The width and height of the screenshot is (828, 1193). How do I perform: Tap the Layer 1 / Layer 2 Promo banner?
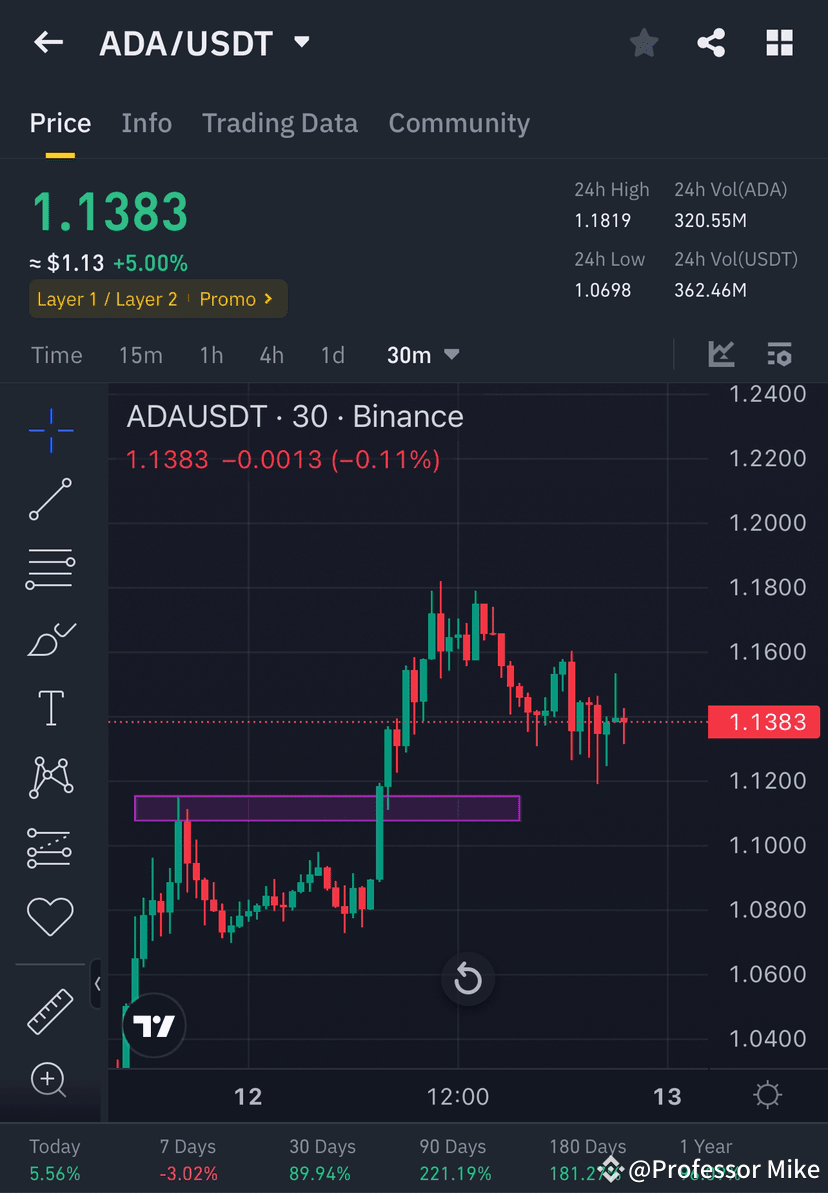157,298
